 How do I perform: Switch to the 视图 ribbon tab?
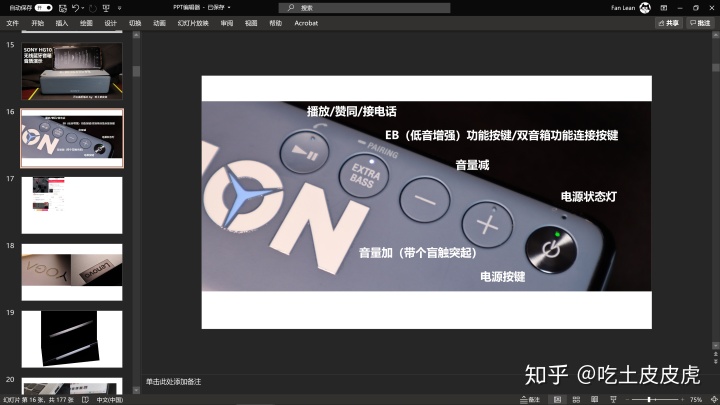251,23
